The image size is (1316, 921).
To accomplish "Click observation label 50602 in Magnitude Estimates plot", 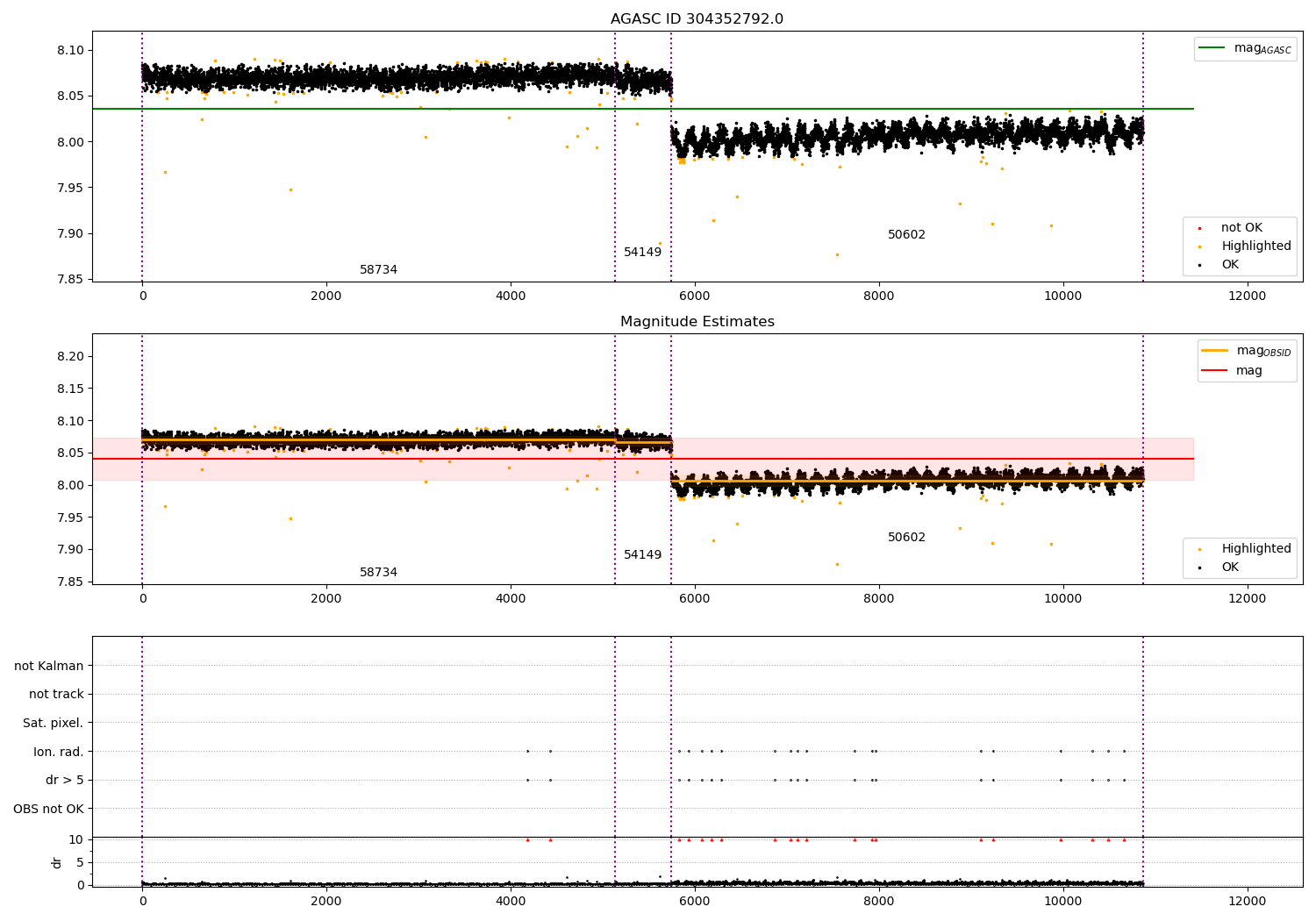I will (x=906, y=538).
